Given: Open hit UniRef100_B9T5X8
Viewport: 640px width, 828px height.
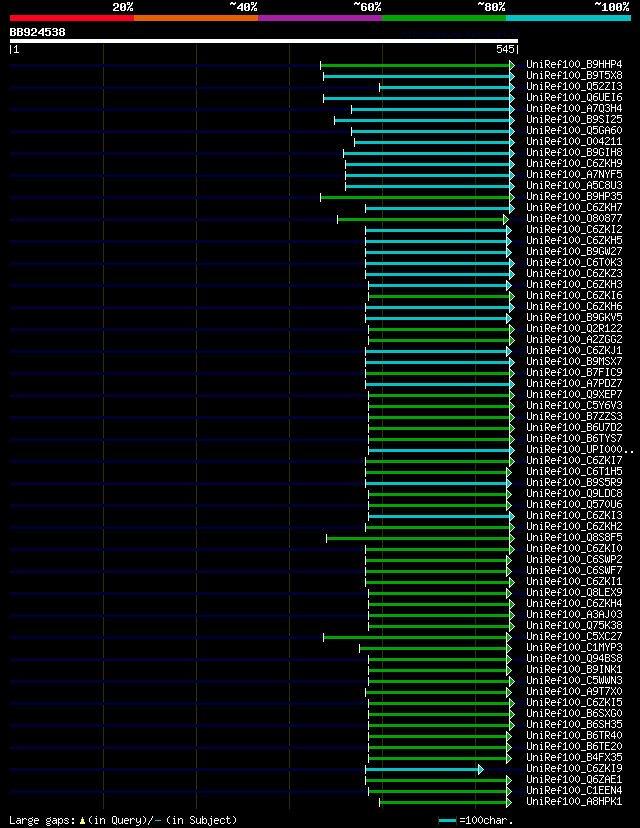Looking at the screenshot, I should coord(574,76).
